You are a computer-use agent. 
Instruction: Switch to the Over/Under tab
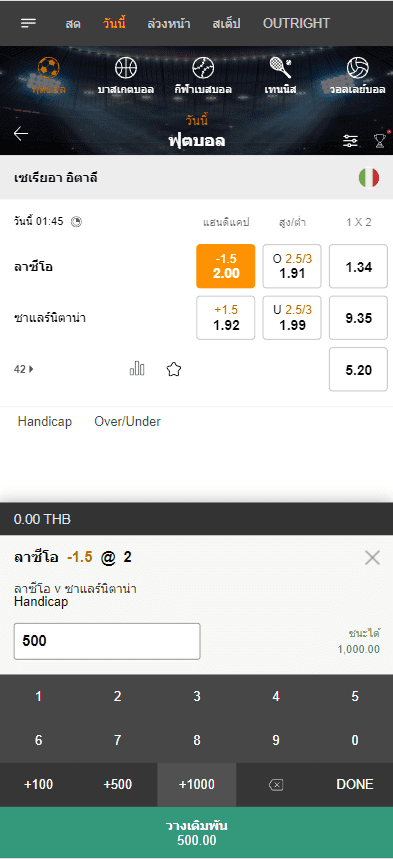[x=128, y=421]
